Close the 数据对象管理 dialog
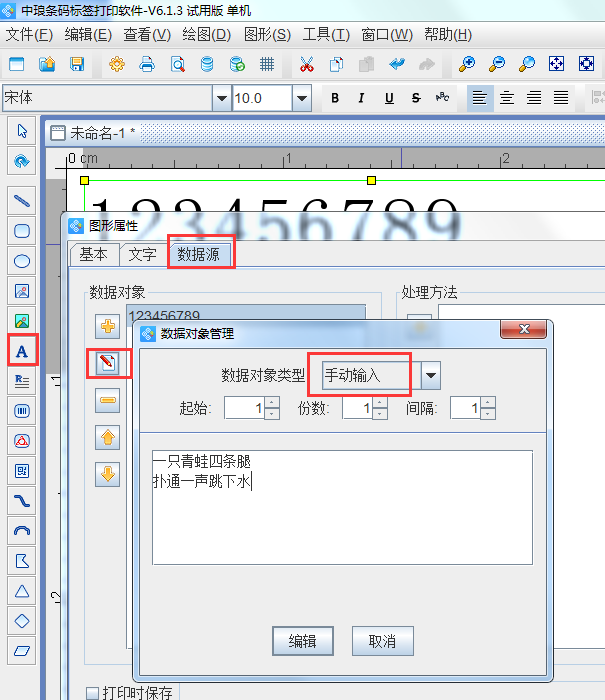605x700 pixels. [x=524, y=329]
